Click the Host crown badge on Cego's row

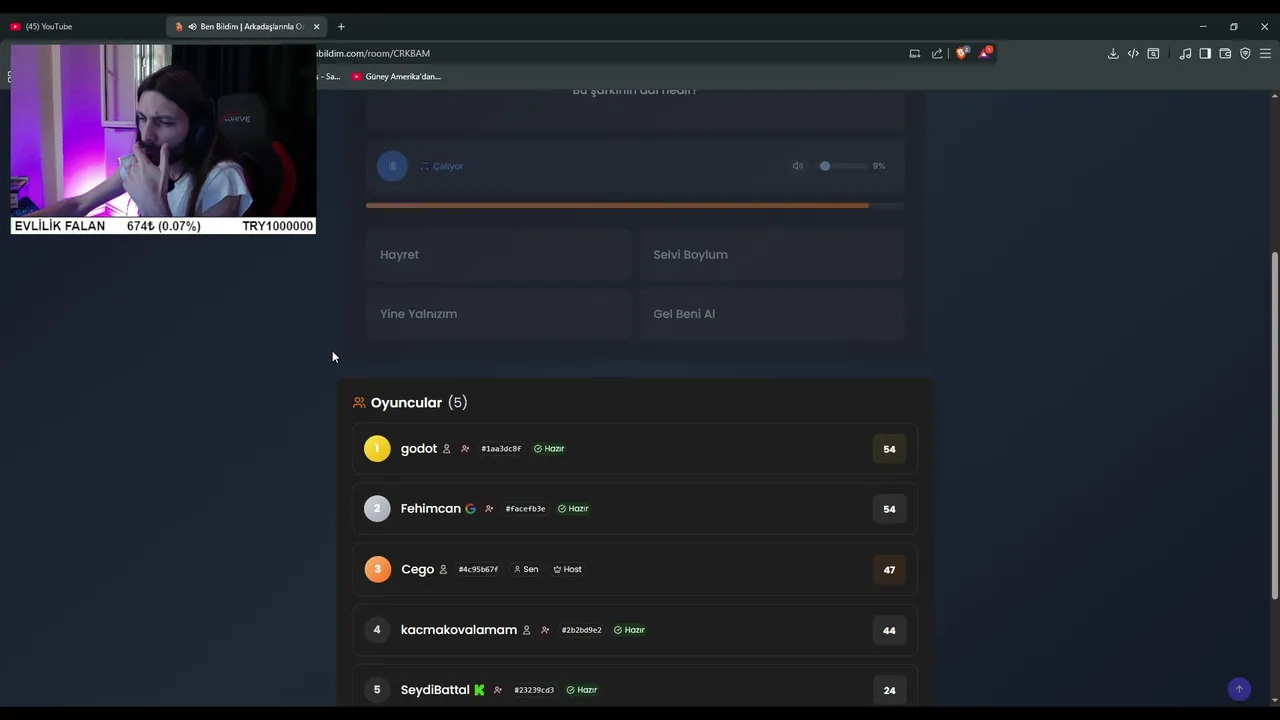(x=567, y=569)
